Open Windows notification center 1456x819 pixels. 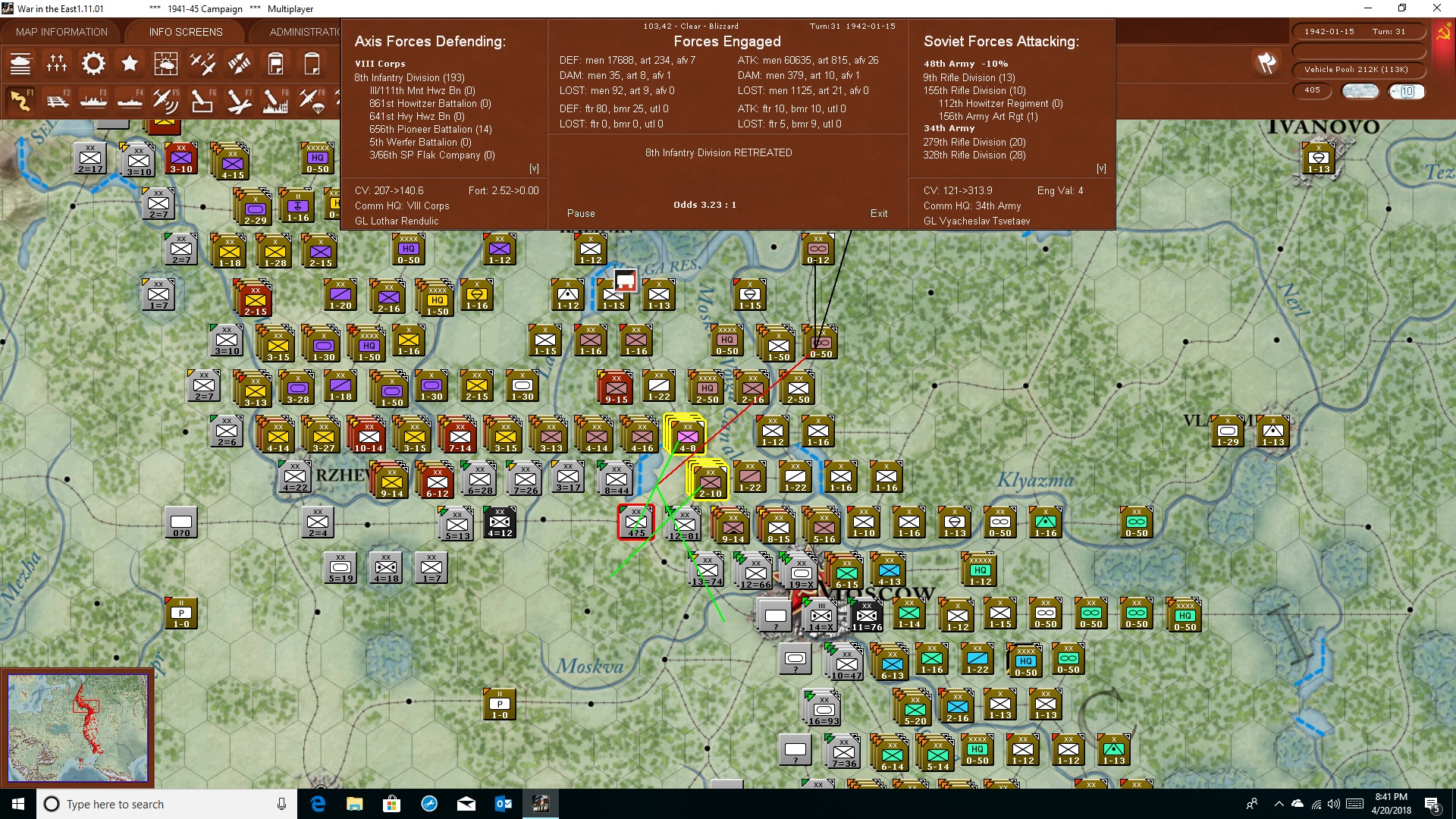coord(1432,804)
